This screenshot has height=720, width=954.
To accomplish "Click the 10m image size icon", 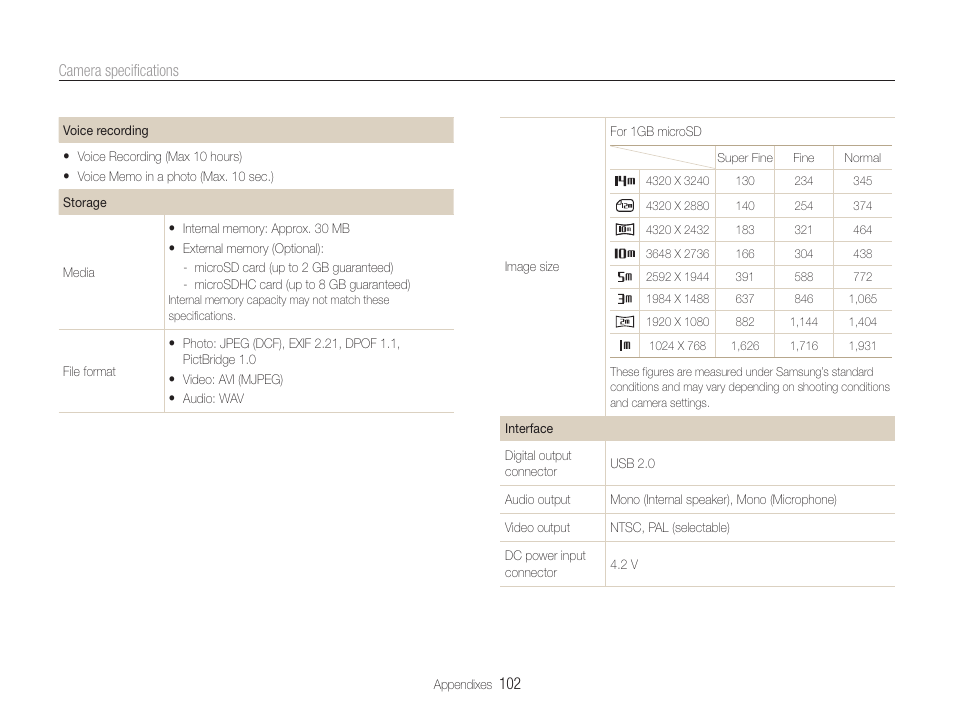I will [x=624, y=253].
